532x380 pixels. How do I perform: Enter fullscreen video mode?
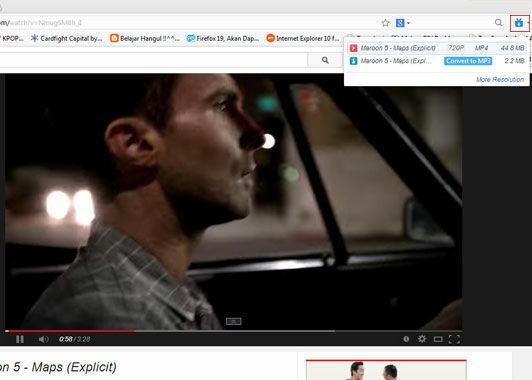(x=454, y=339)
